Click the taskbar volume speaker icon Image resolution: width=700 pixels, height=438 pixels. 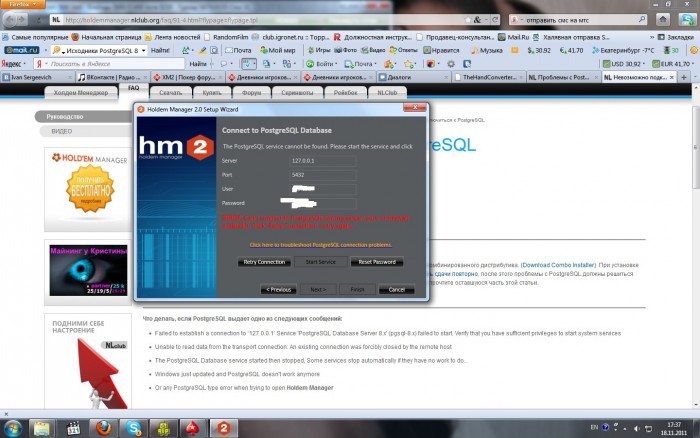point(636,429)
